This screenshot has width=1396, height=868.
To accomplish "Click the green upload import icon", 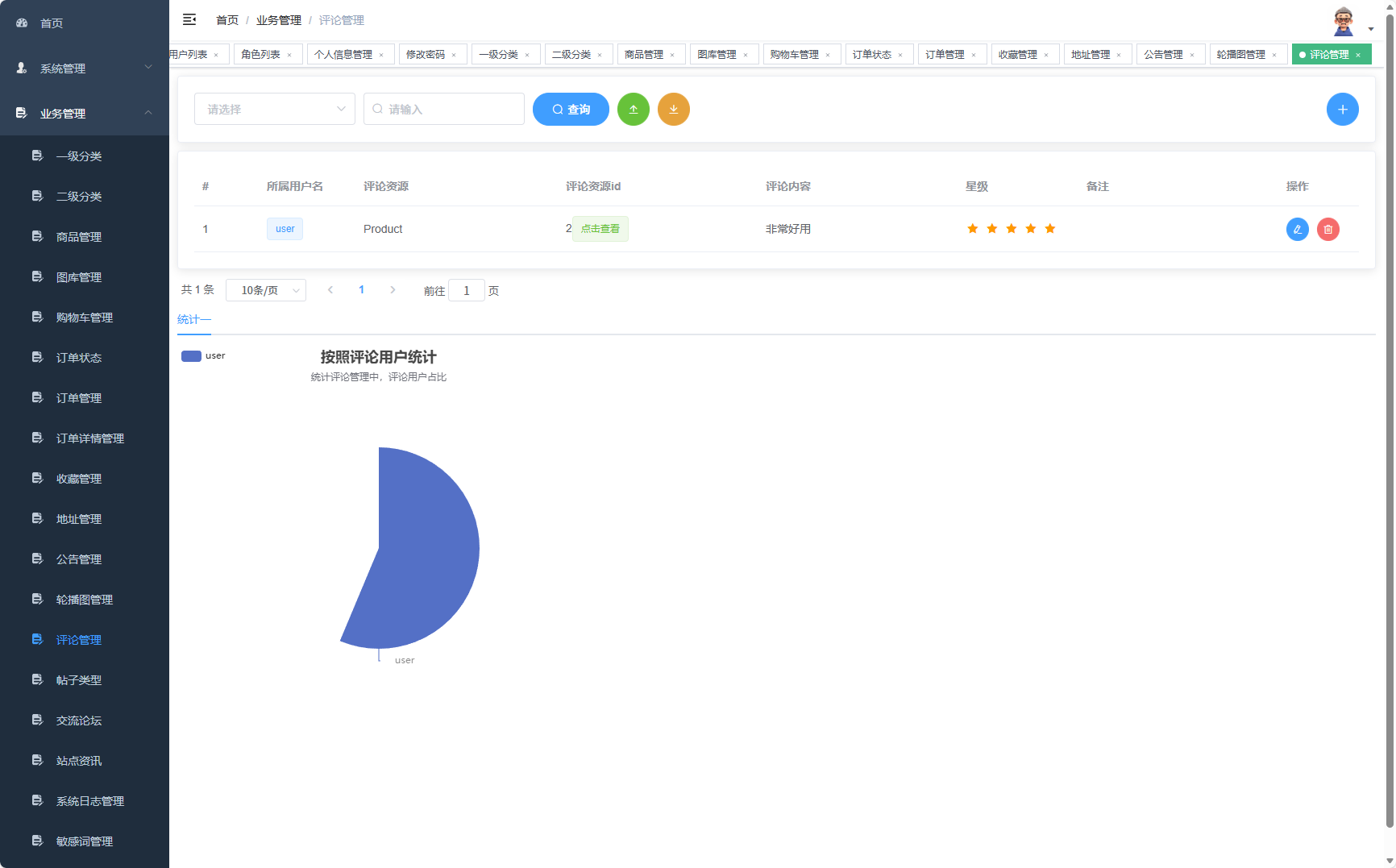I will (x=634, y=110).
